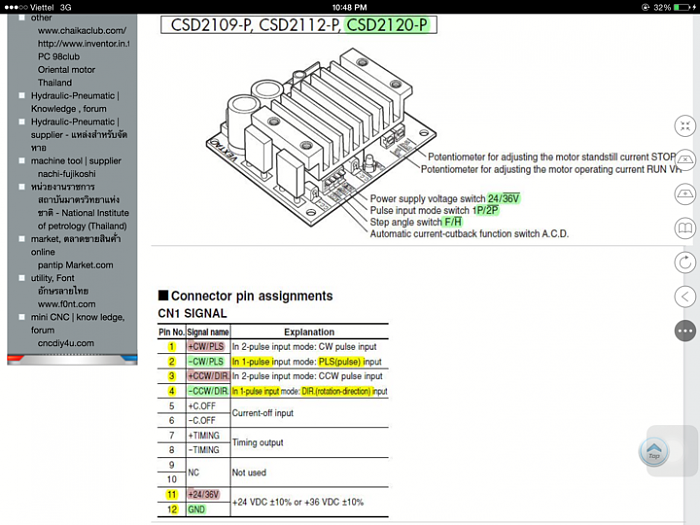Select '+24 VDC ±10% or +36 VDC ±10%' text
The width and height of the screenshot is (700, 525).
tap(298, 502)
